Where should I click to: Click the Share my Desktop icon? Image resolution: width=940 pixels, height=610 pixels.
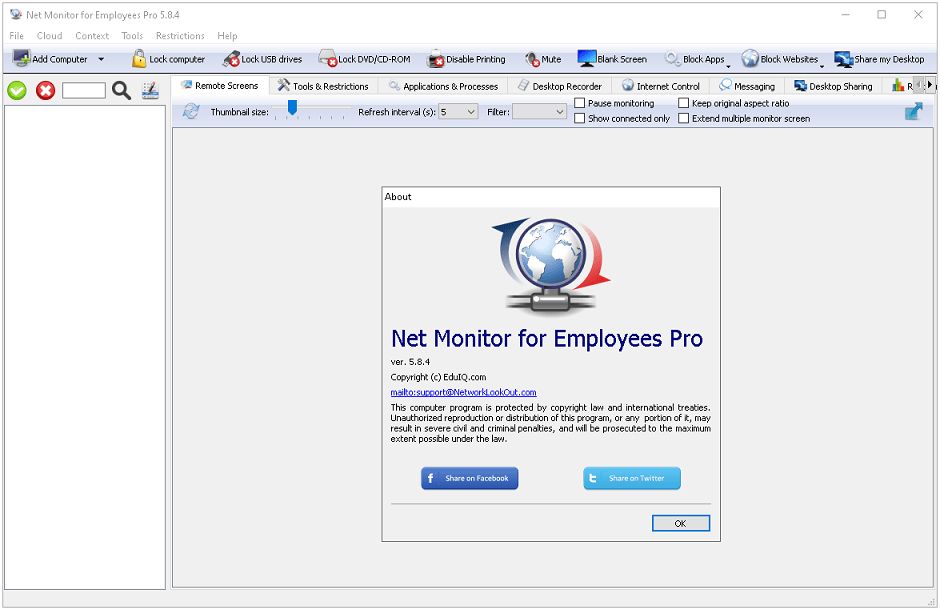tap(843, 59)
